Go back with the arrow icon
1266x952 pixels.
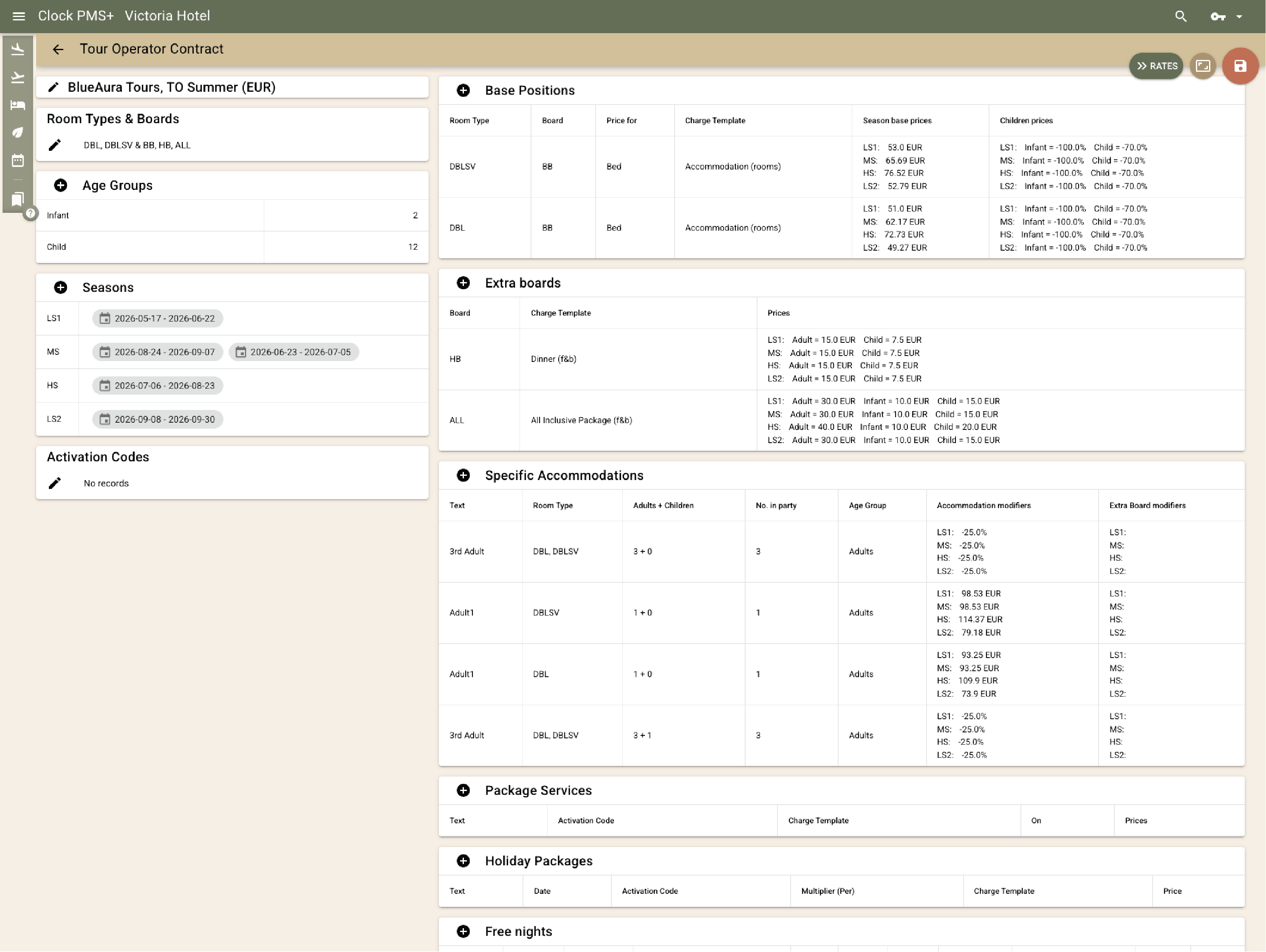[x=58, y=49]
